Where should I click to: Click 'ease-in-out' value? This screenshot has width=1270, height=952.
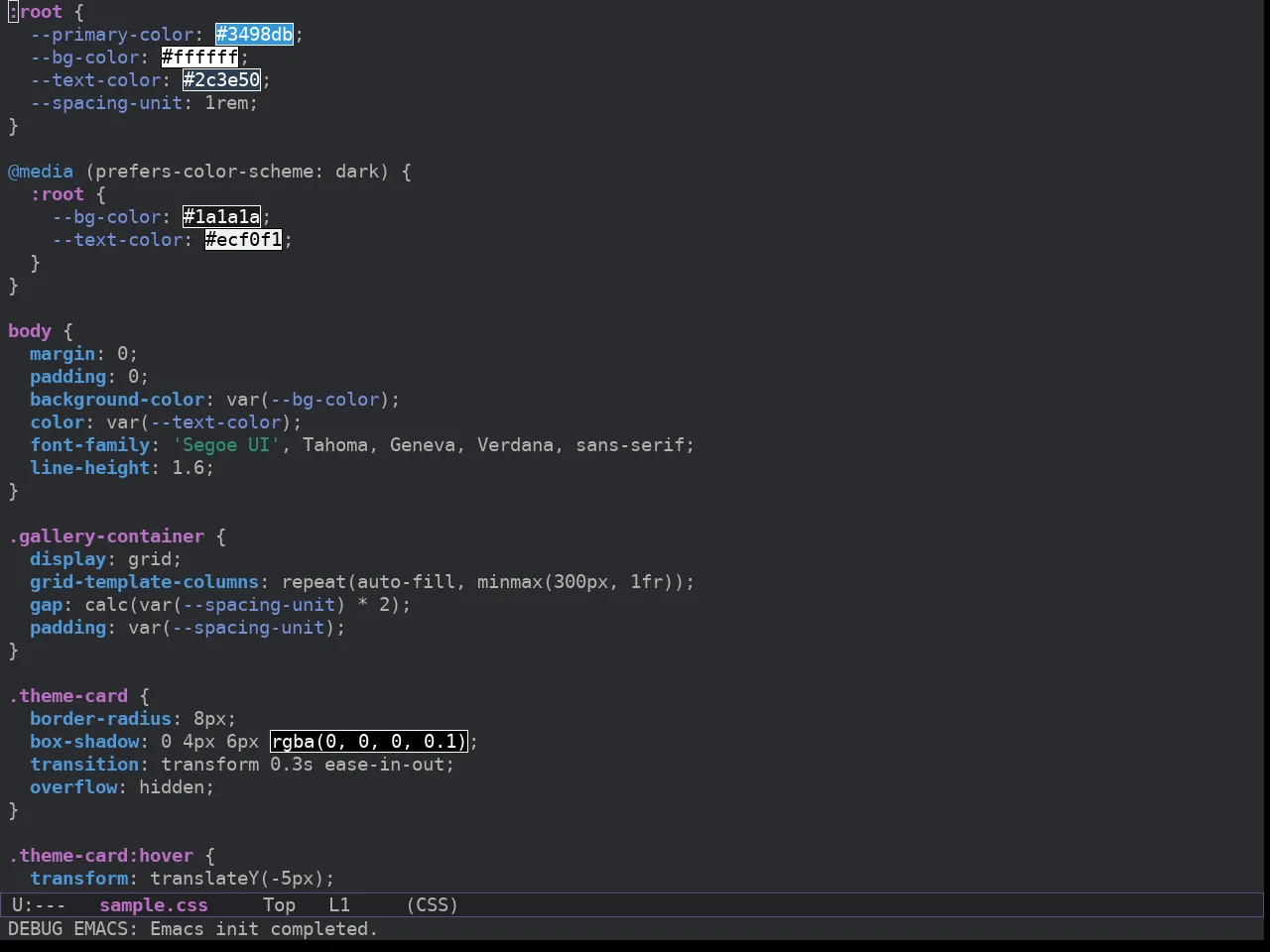[384, 765]
